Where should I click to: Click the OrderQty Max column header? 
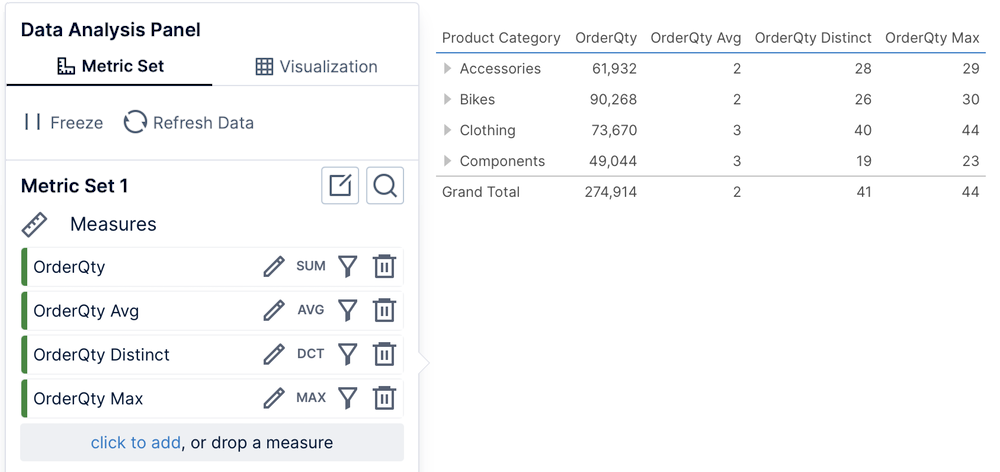click(932, 38)
